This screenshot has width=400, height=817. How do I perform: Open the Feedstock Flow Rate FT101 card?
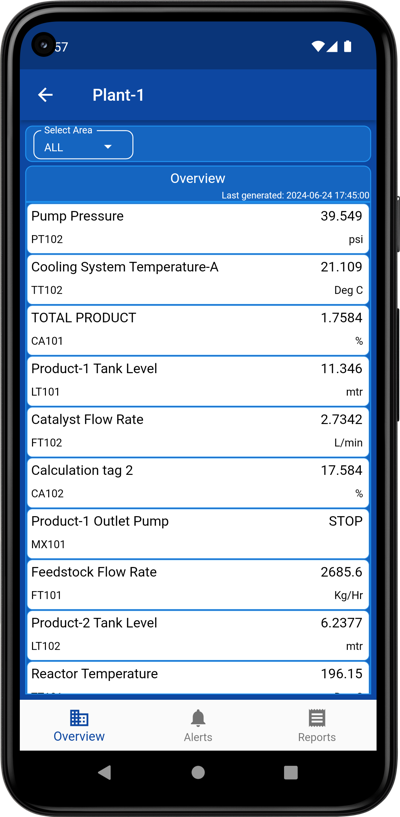coord(198,584)
